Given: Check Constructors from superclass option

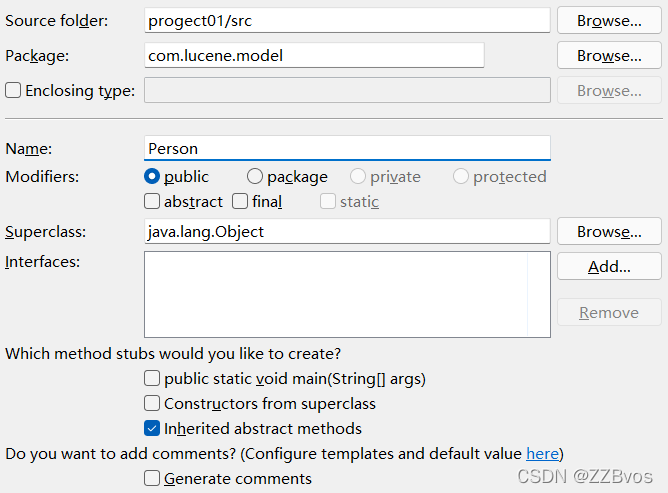Looking at the screenshot, I should [x=152, y=404].
